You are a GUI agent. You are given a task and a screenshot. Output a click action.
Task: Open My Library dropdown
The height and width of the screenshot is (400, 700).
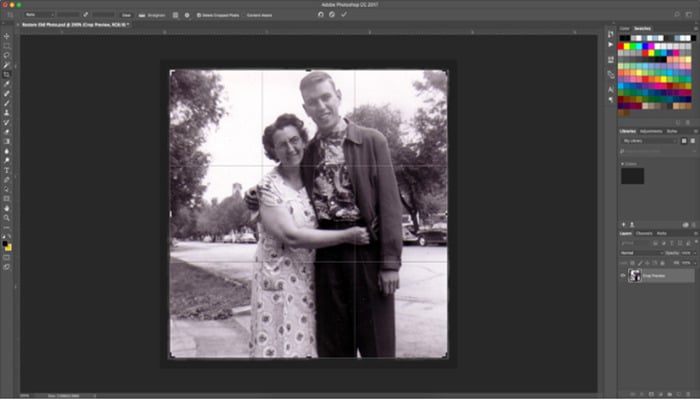[650, 141]
